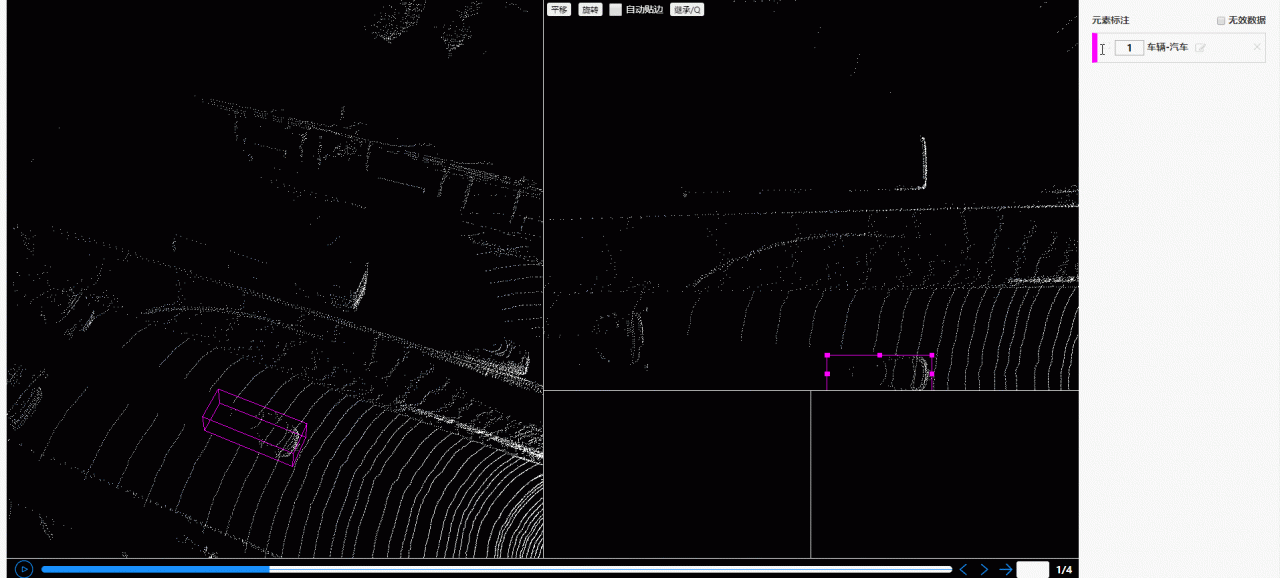The height and width of the screenshot is (578, 1280).
Task: Go to previous frame chevron
Action: click(x=964, y=569)
